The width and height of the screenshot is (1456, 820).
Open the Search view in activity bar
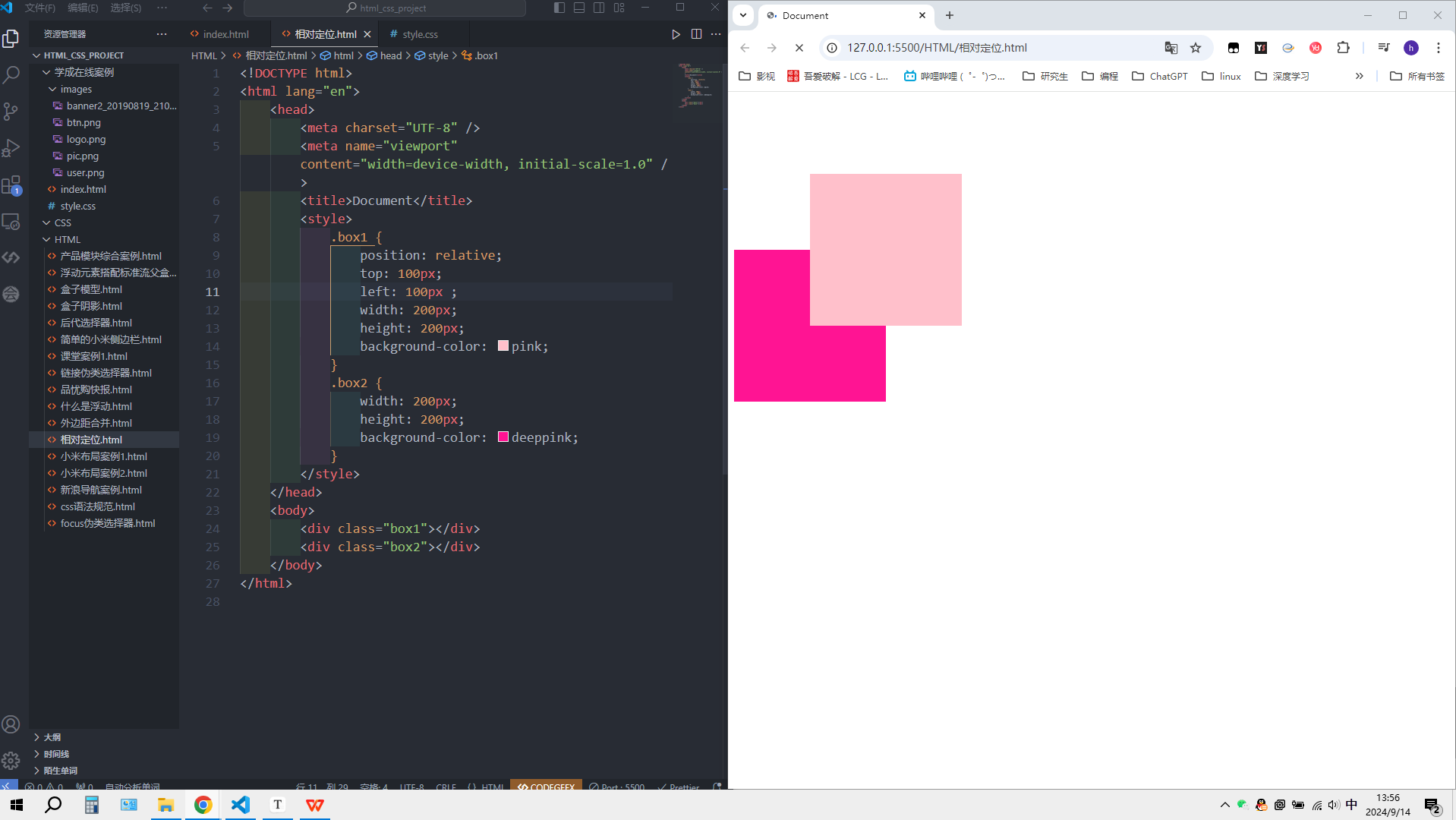[x=11, y=75]
